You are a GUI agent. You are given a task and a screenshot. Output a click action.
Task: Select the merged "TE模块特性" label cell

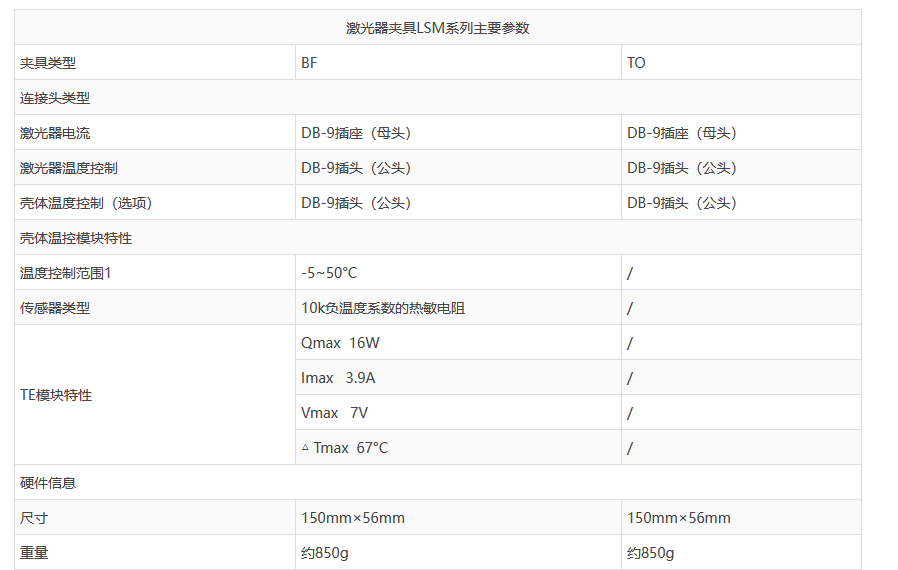[x=56, y=395]
